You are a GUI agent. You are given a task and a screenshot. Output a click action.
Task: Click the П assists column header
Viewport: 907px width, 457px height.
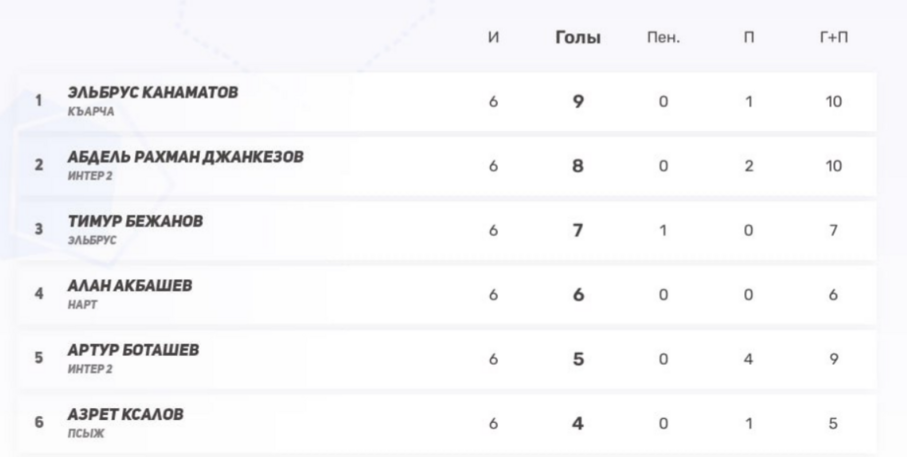[749, 39]
